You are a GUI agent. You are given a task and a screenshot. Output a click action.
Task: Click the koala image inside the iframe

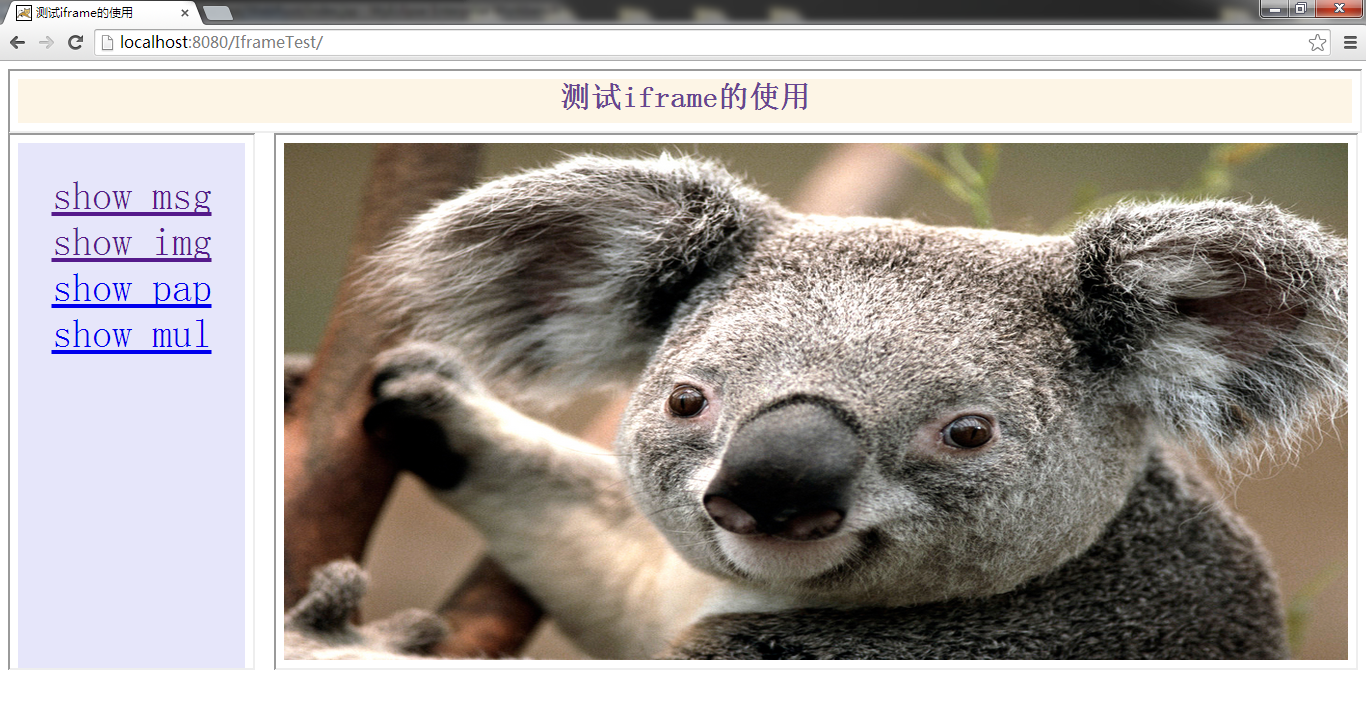click(815, 405)
